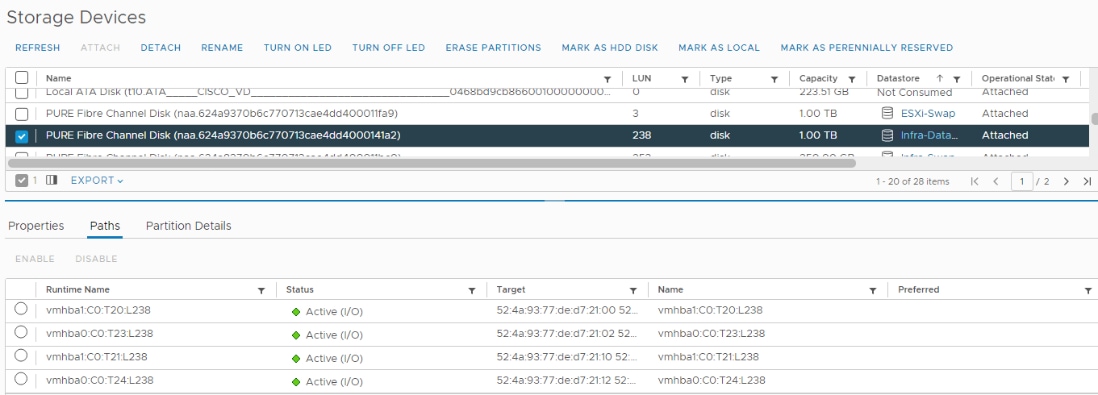Screen dimensions: 1098x395
Task: Click MARK AS HDD DISK
Action: click(x=610, y=48)
